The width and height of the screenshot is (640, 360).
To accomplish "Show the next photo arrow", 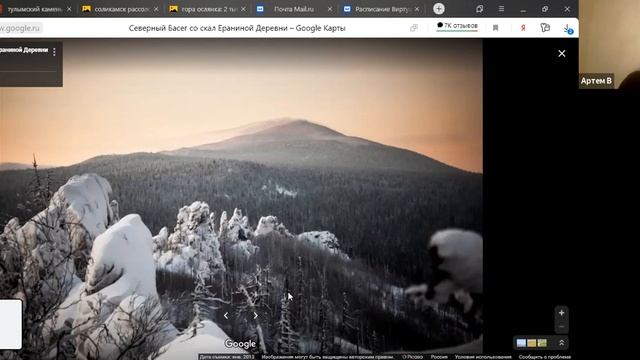I will coord(256,316).
